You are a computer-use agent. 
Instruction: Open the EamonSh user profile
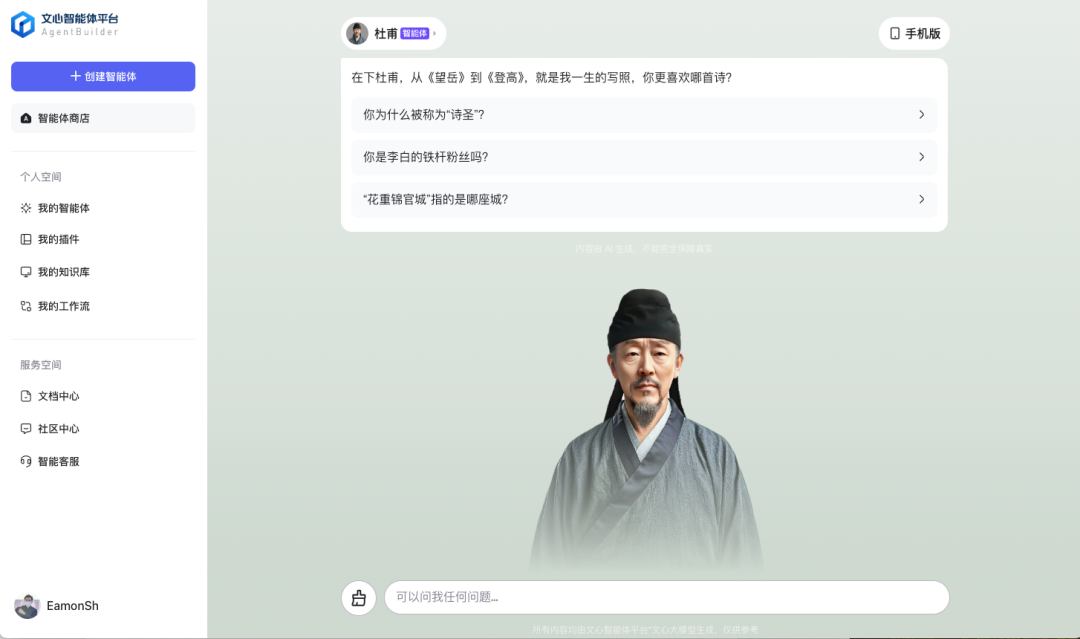(56, 606)
